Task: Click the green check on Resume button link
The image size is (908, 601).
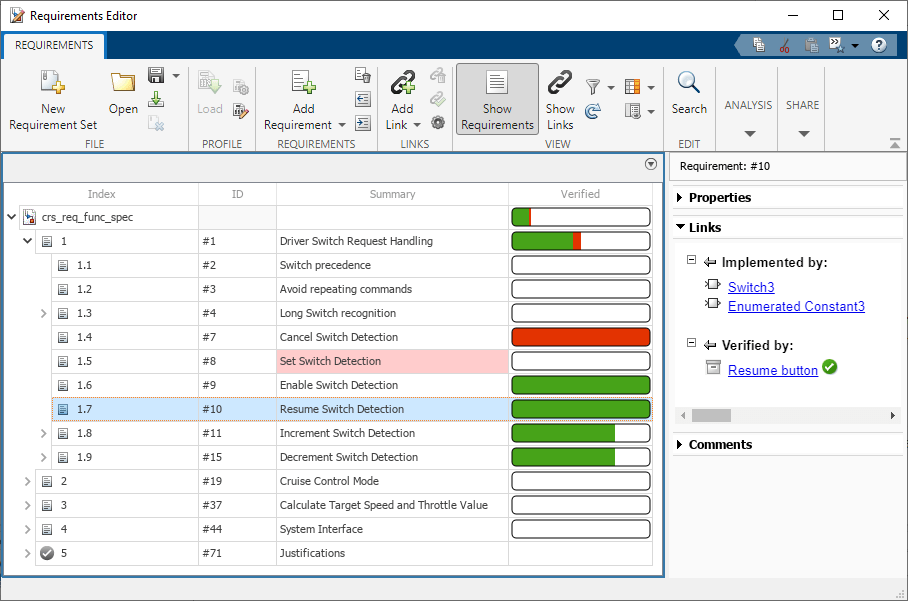Action: (830, 369)
